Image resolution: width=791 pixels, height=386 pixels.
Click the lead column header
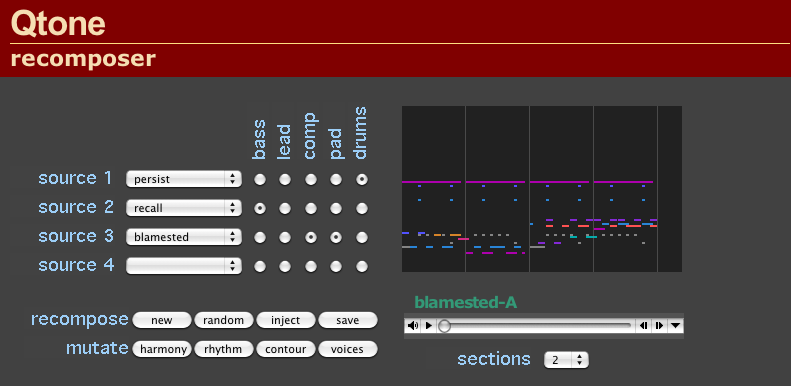284,143
